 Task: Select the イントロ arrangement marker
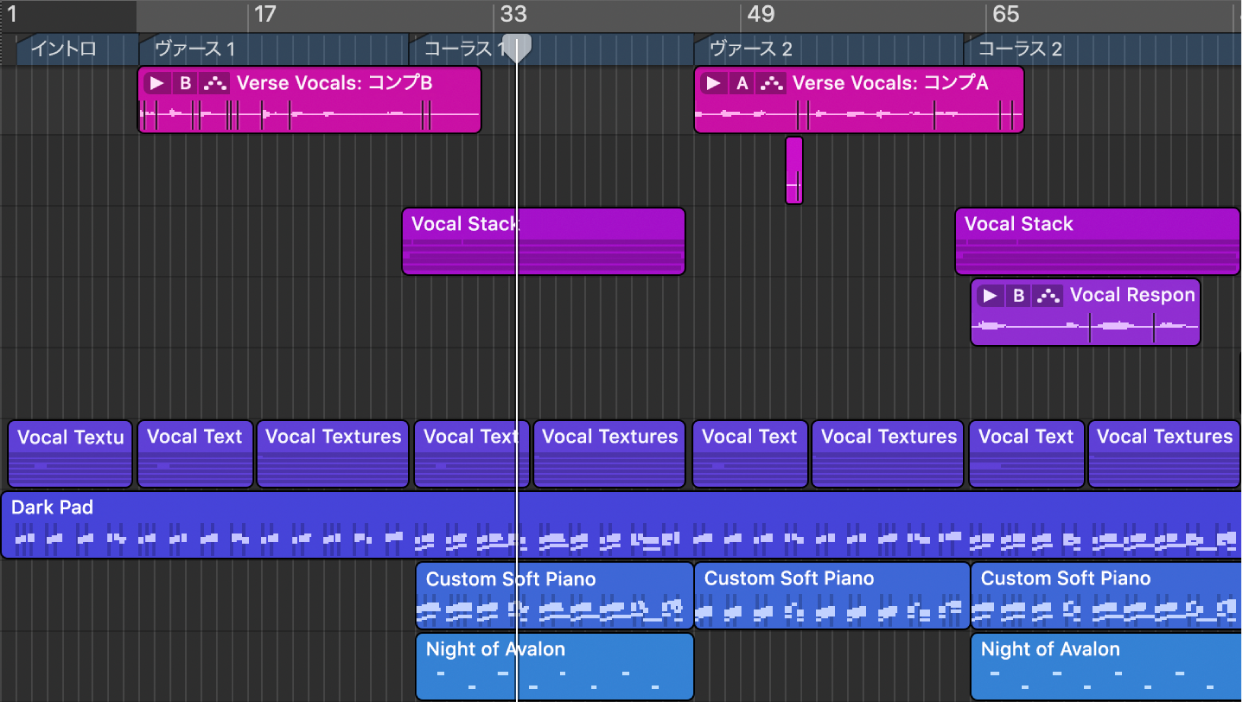pos(64,49)
